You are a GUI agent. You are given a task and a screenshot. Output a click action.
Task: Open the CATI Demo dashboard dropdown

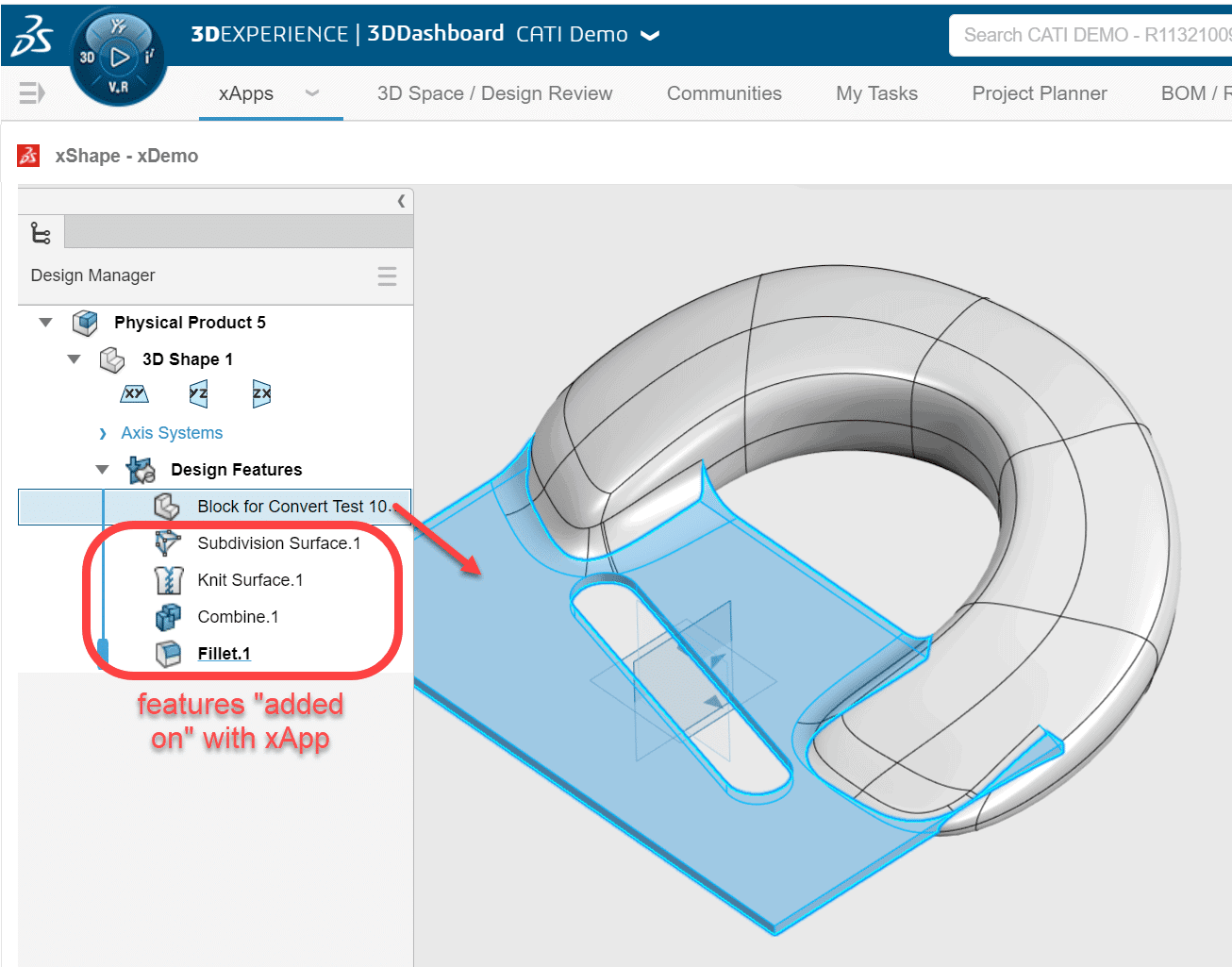point(650,36)
